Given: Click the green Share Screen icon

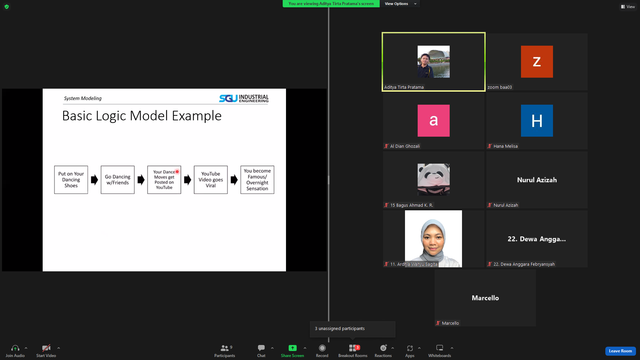Looking at the screenshot, I should (293, 348).
